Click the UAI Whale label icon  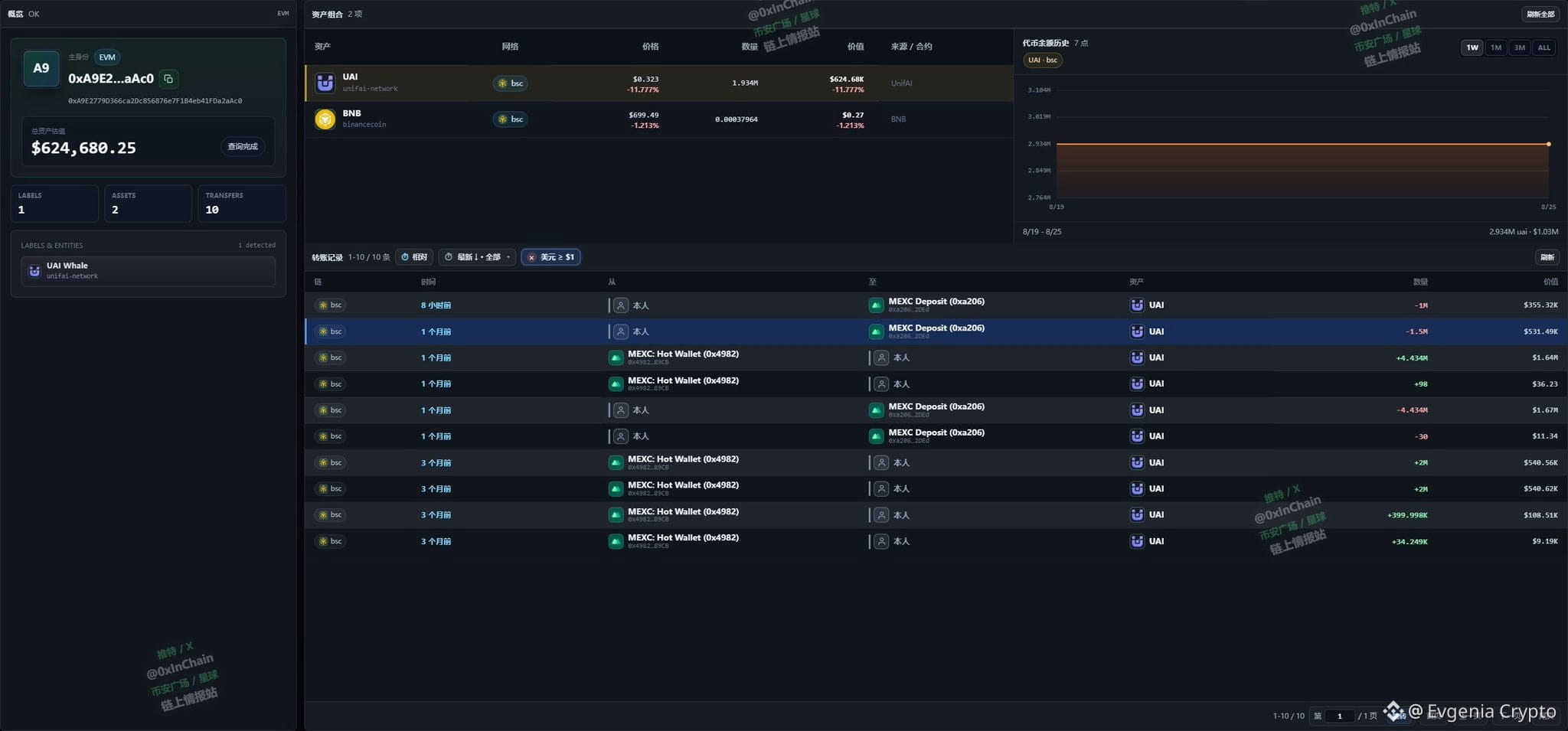tap(34, 271)
